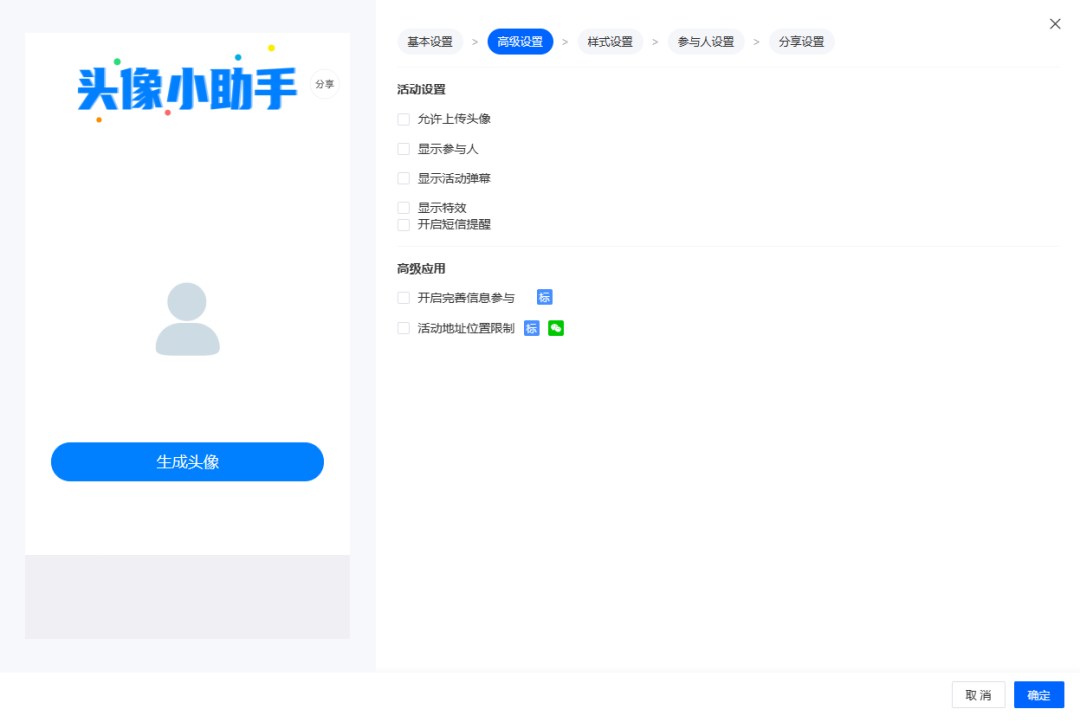Toggle the 显示参与人 checkbox
This screenshot has width=1080, height=722.
(404, 149)
